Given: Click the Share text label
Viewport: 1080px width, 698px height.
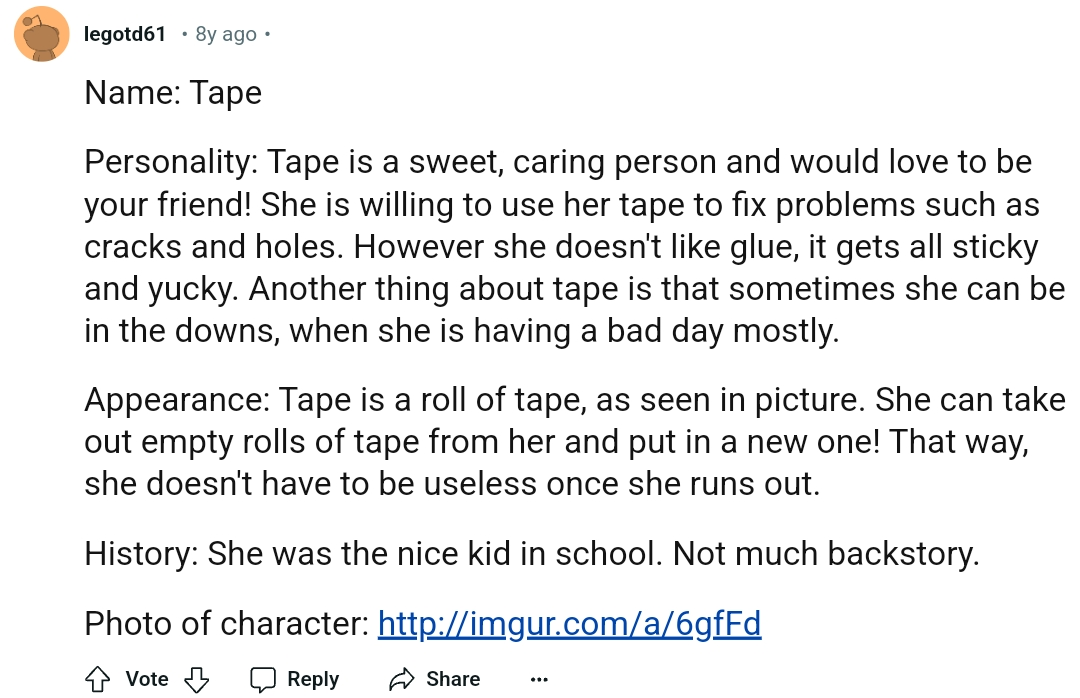Looking at the screenshot, I should pyautogui.click(x=453, y=679).
